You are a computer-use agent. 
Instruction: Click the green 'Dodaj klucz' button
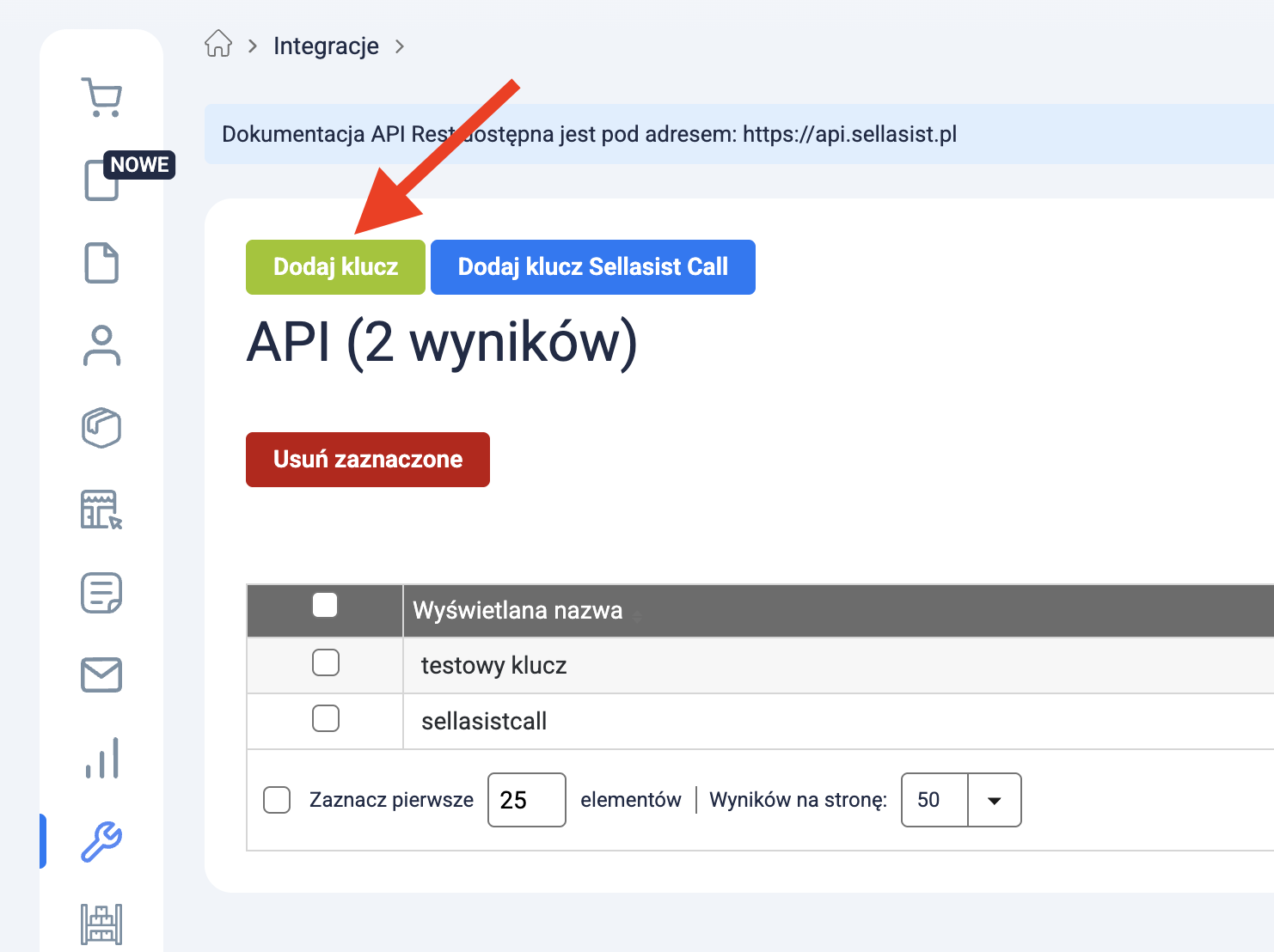[x=335, y=267]
